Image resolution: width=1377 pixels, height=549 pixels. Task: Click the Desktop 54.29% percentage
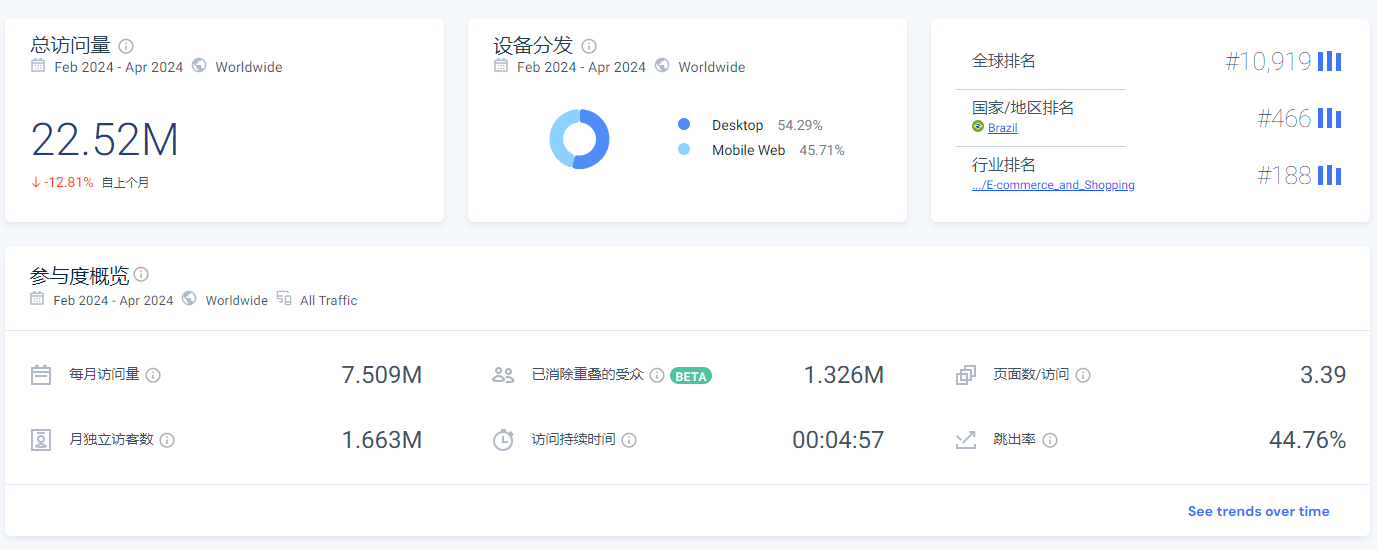point(800,125)
